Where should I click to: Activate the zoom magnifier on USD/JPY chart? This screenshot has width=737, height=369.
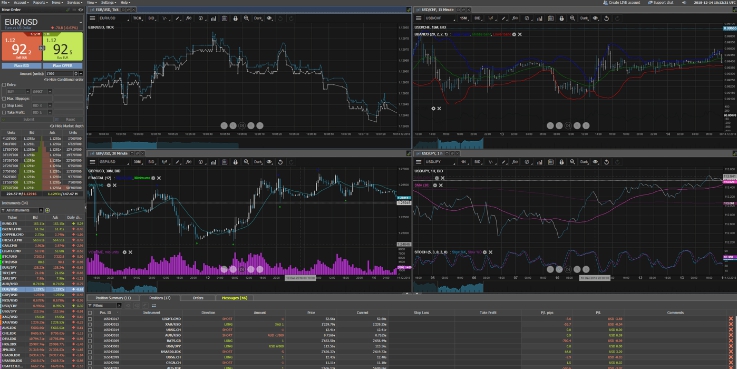(572, 162)
